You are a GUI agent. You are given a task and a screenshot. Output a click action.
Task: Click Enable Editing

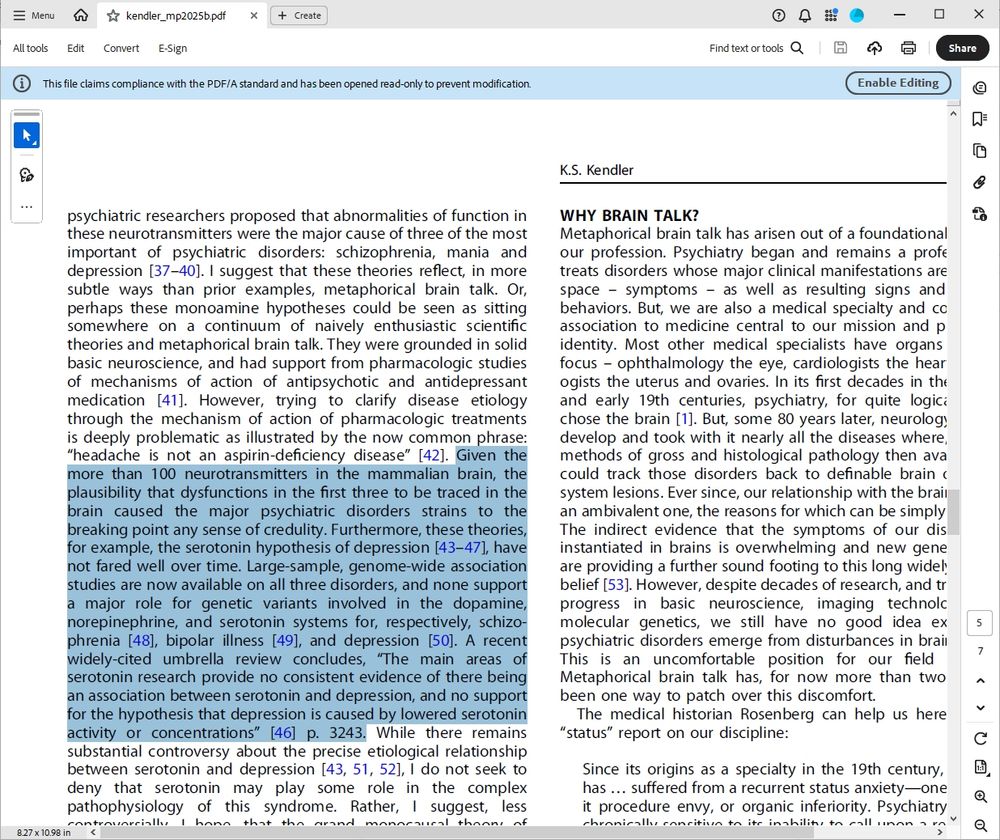898,83
